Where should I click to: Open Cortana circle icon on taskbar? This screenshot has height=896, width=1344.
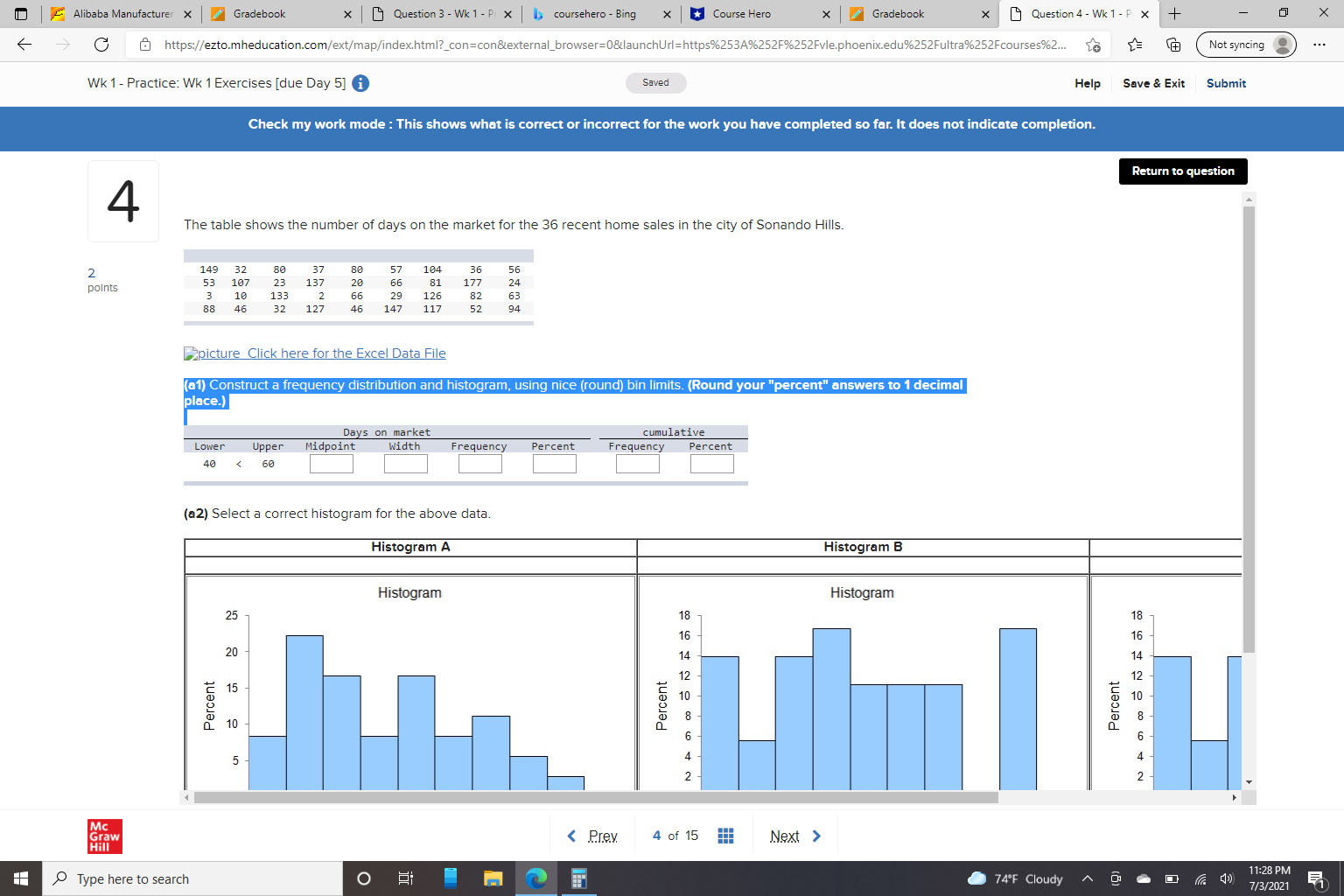[x=364, y=878]
